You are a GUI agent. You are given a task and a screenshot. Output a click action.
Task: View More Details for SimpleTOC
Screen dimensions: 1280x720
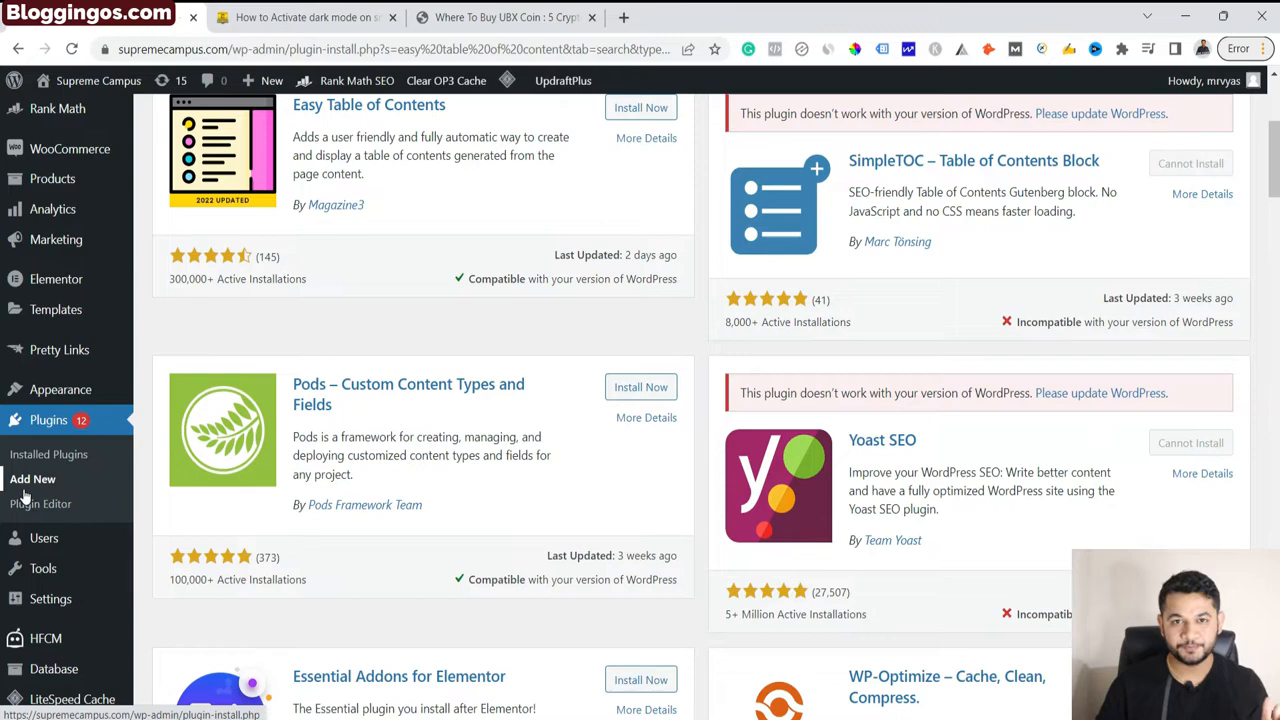(1202, 194)
